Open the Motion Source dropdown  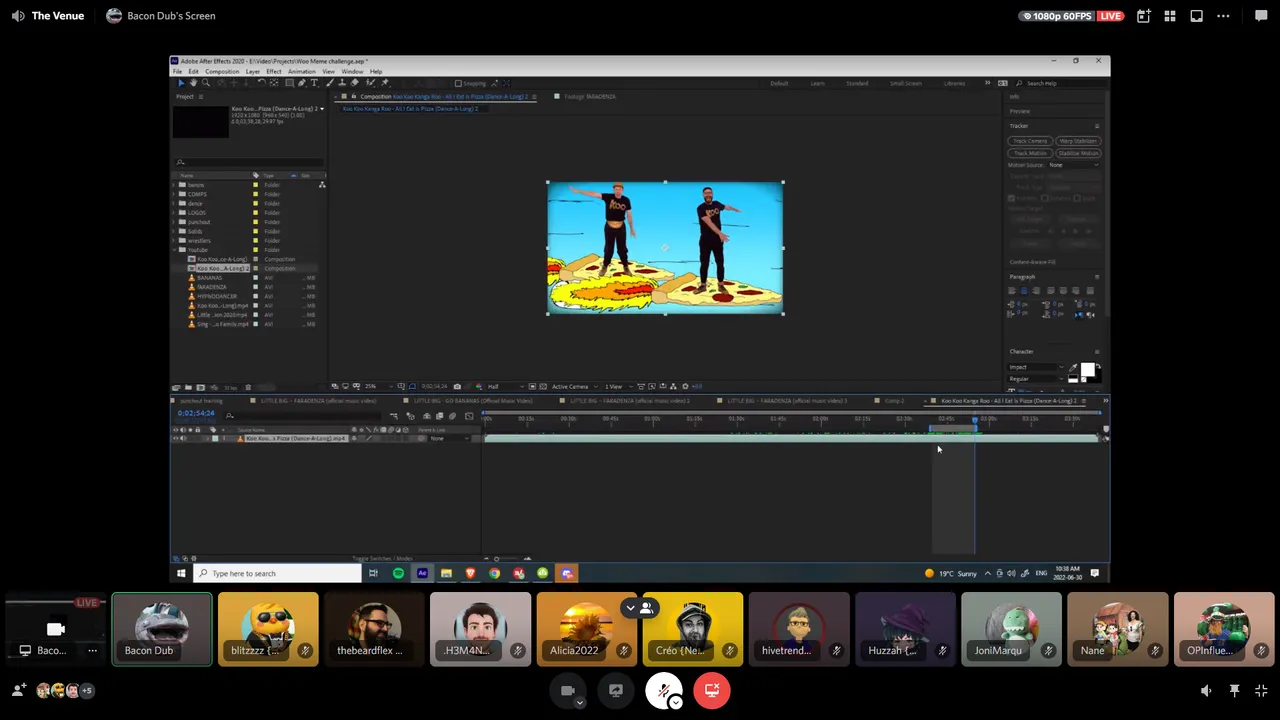pyautogui.click(x=1074, y=165)
